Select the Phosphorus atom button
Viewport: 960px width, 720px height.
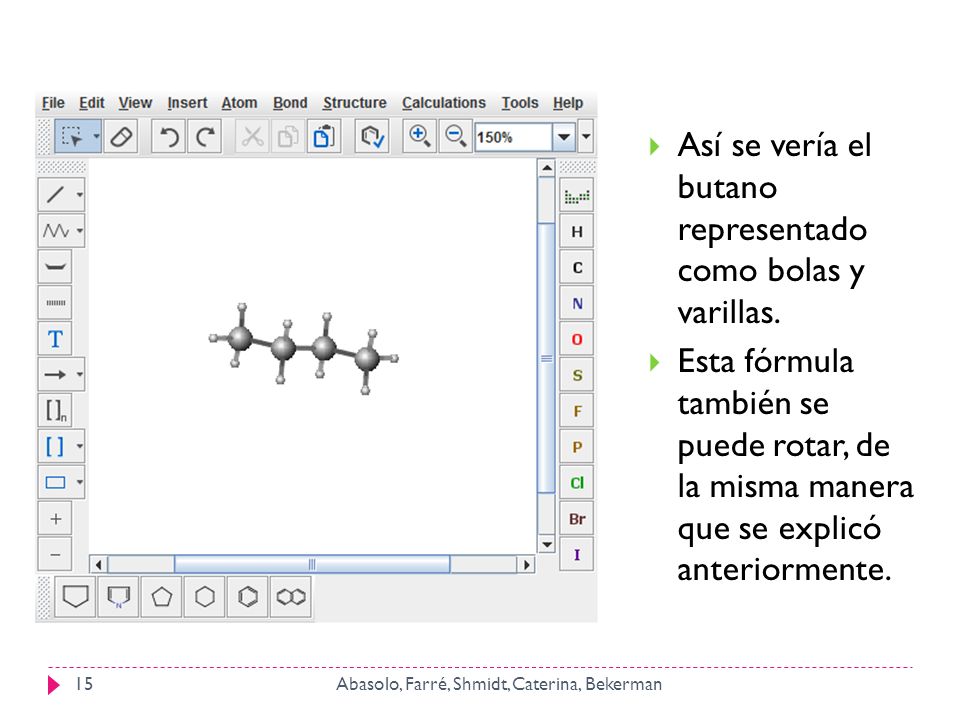(x=577, y=447)
